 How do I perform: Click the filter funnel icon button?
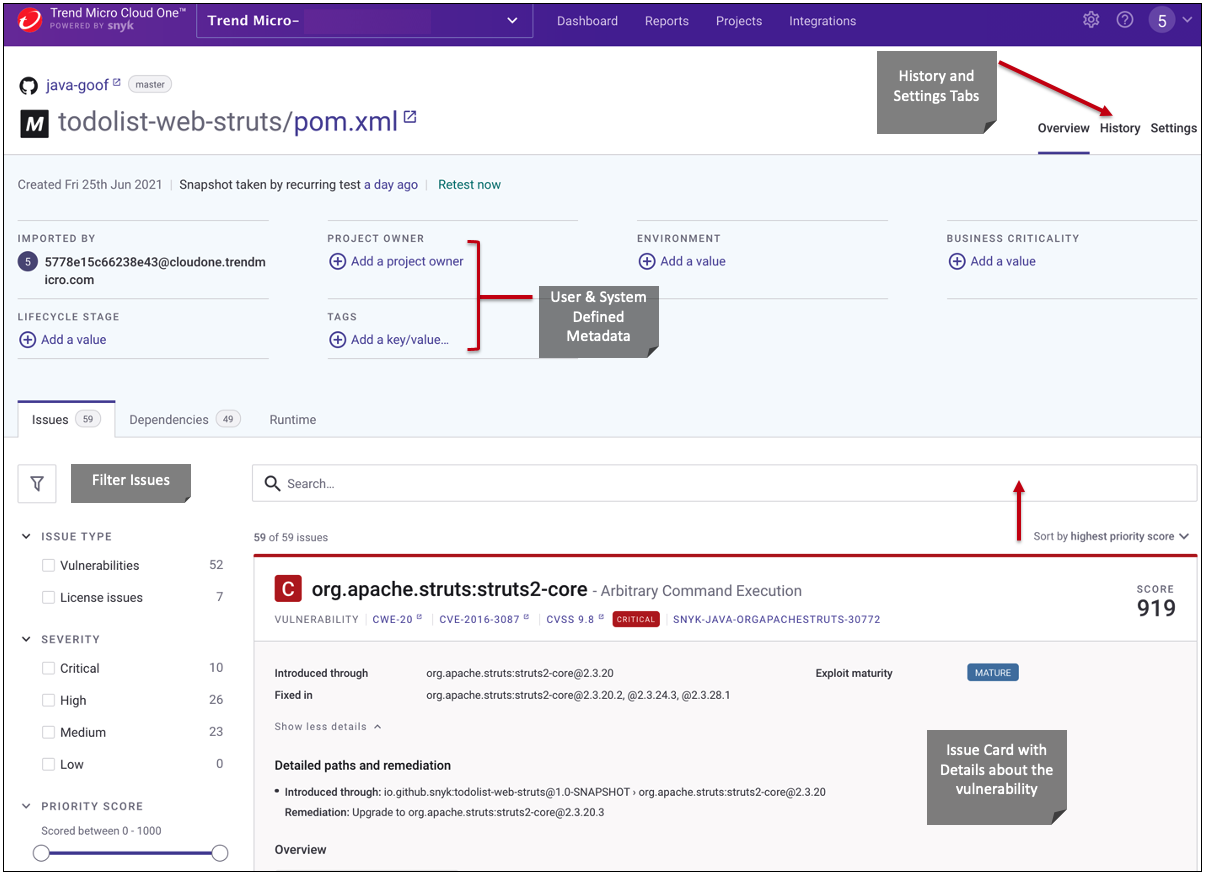[37, 484]
